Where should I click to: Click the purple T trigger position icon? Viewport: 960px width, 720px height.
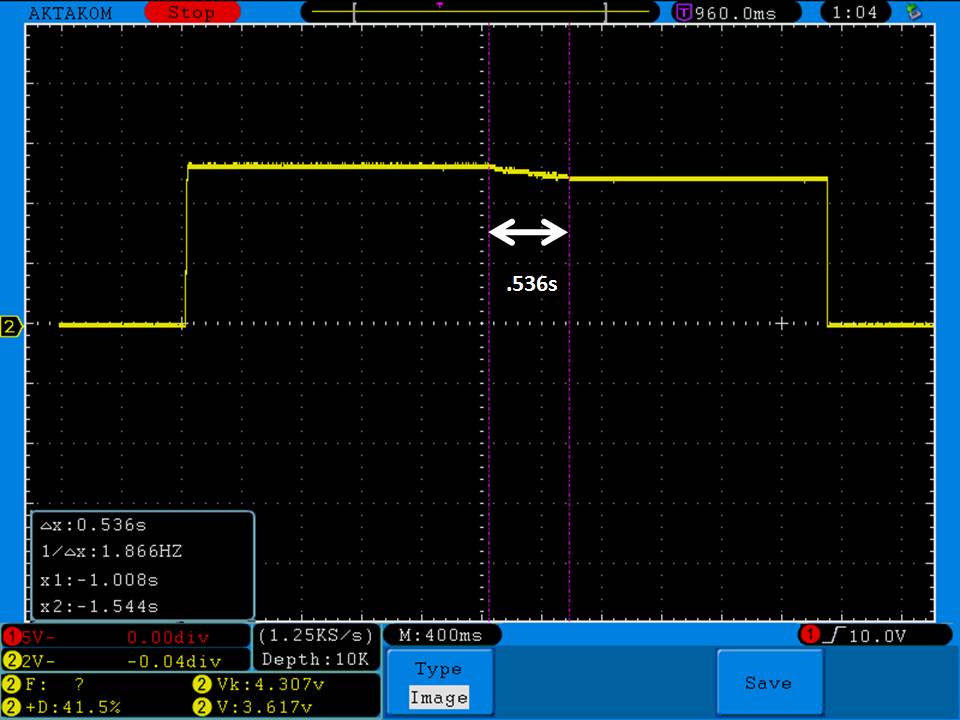(x=684, y=13)
